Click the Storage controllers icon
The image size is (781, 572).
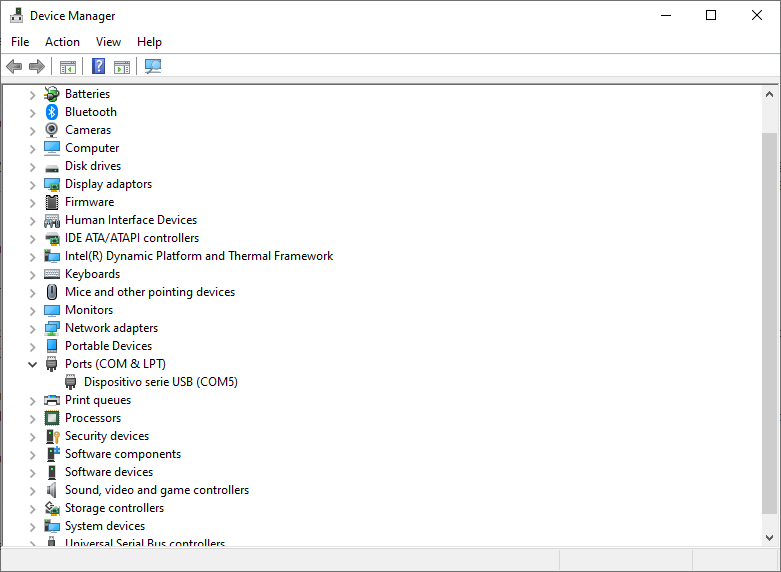(x=52, y=508)
